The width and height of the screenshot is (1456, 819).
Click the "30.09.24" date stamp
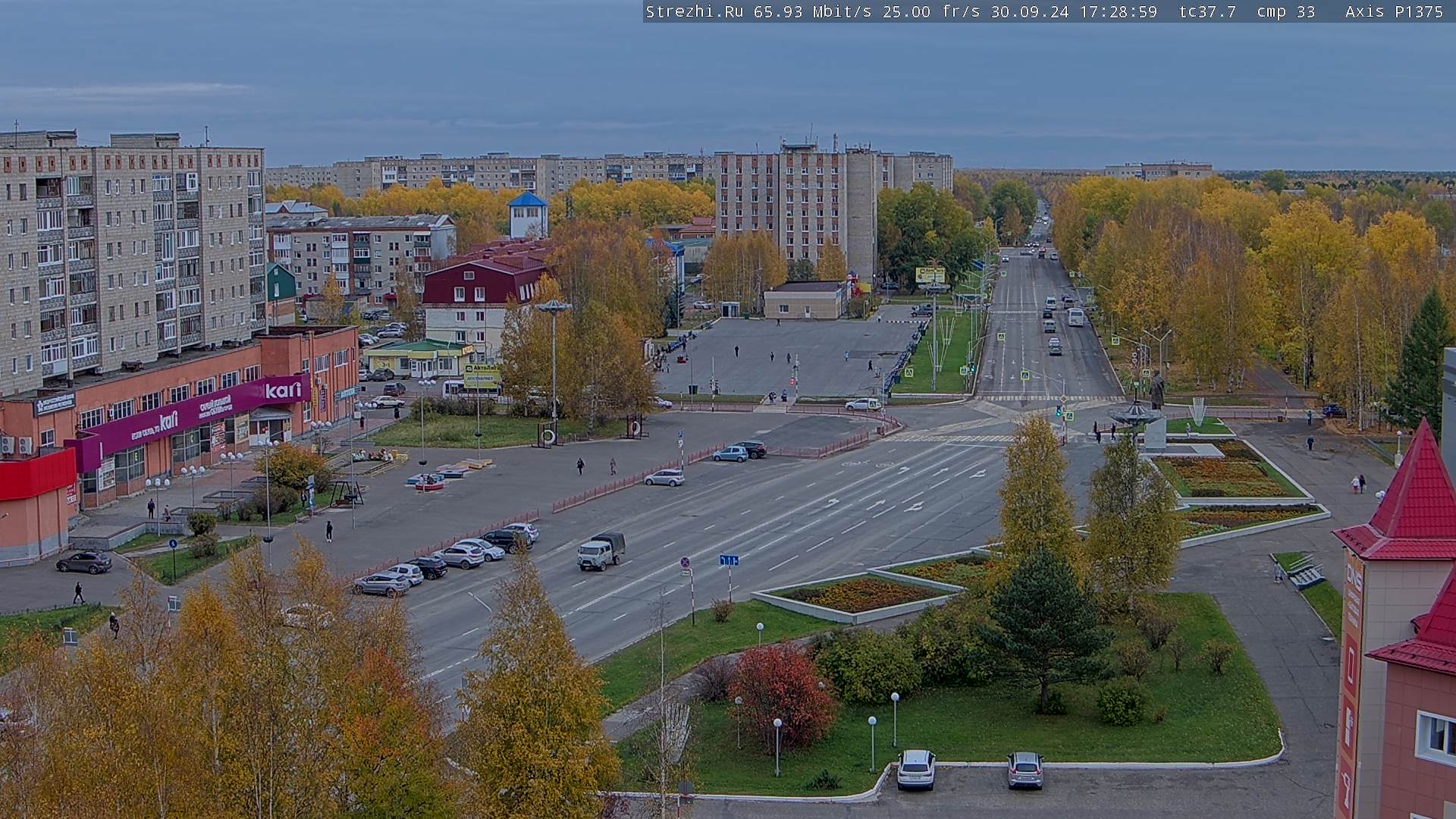1030,11
